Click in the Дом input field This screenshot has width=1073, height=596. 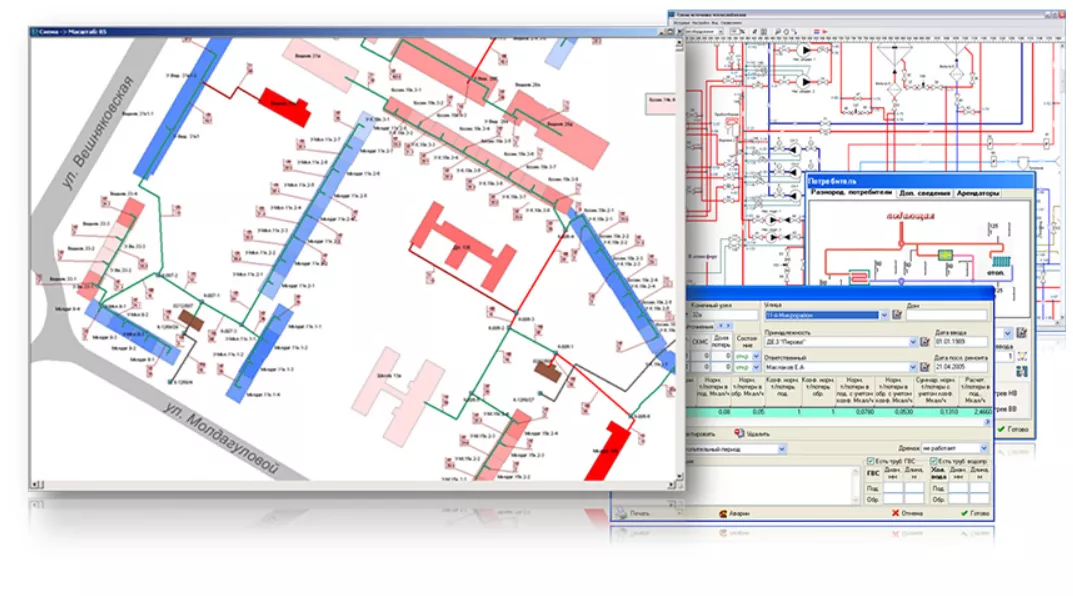coord(947,315)
